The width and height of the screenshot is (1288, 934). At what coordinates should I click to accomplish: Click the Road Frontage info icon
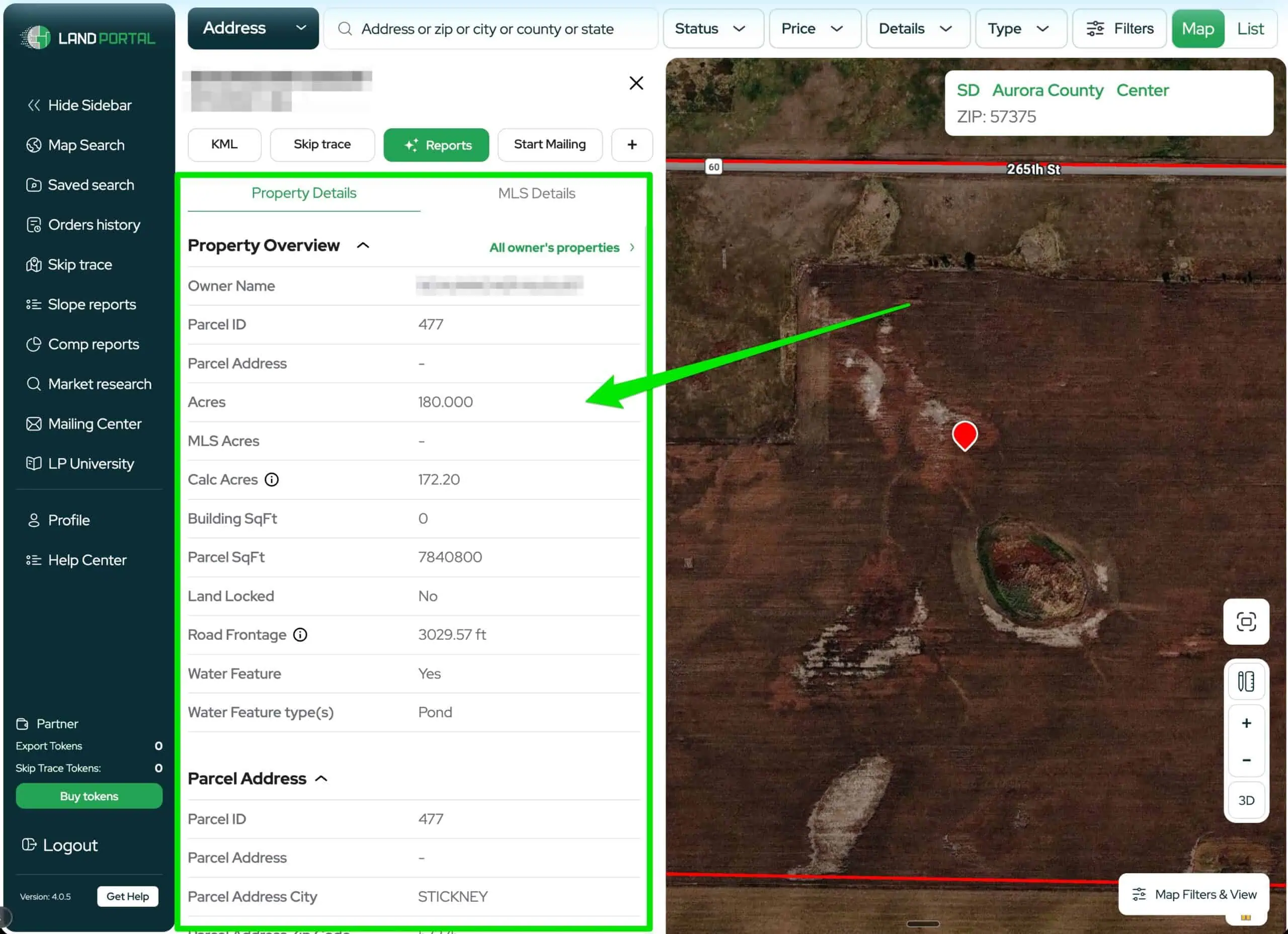300,635
